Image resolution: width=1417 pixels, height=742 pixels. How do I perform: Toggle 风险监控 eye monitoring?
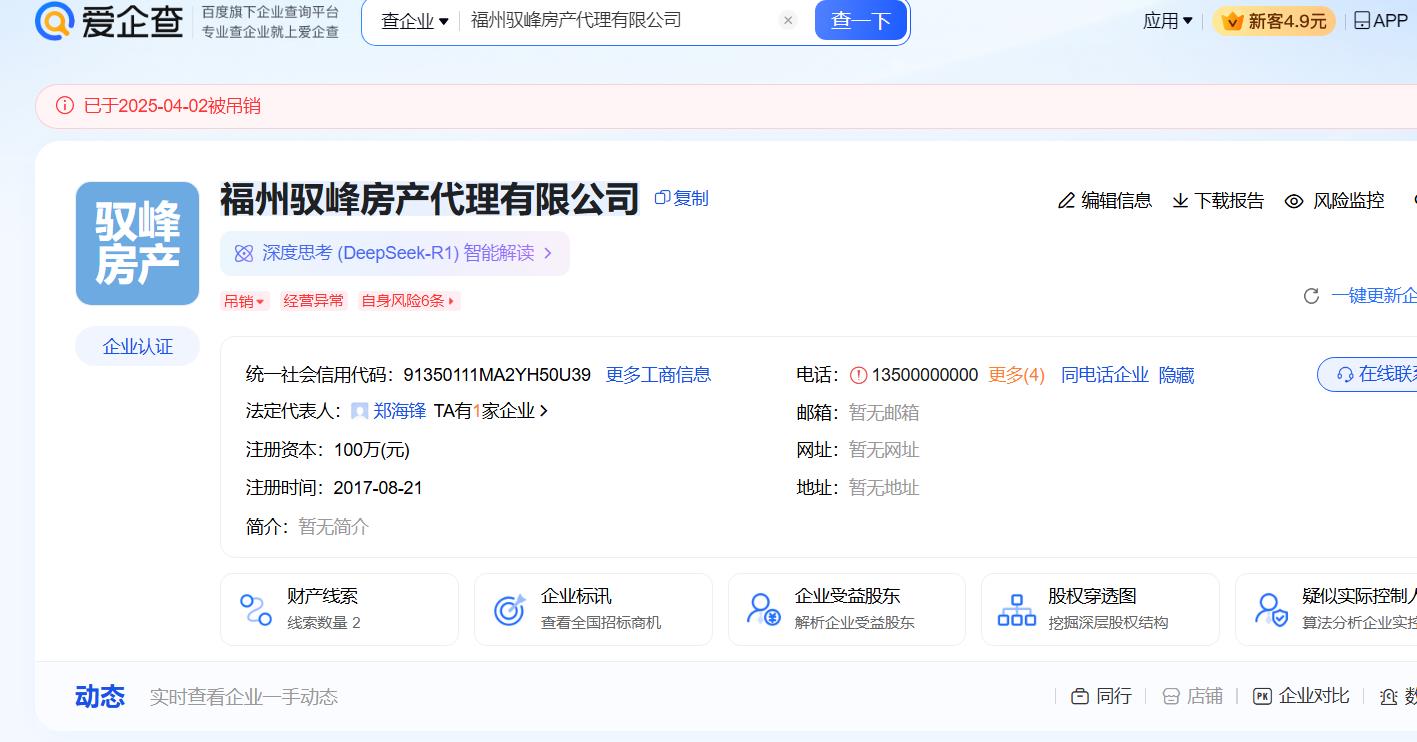coord(1294,201)
